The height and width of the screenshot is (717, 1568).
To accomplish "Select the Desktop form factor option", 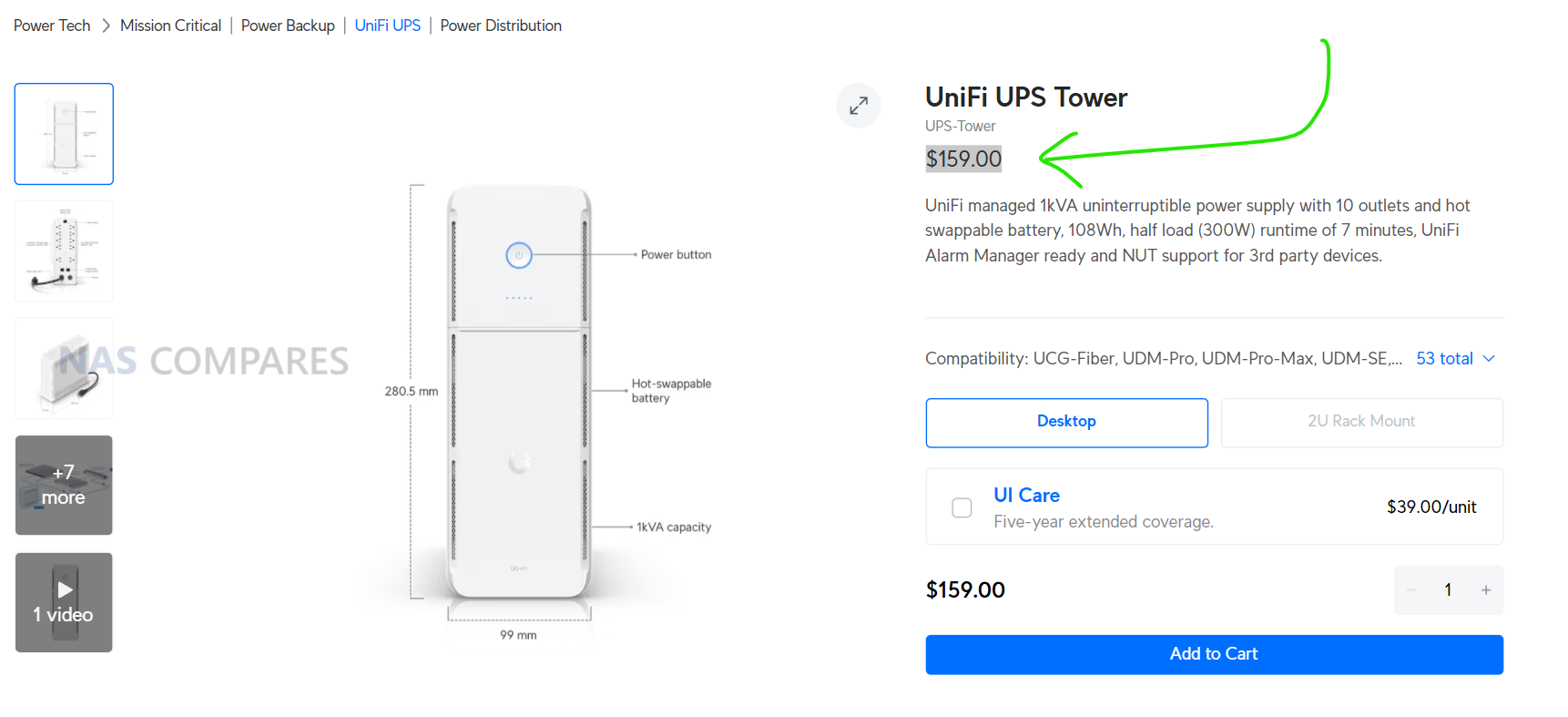I will tap(1066, 422).
